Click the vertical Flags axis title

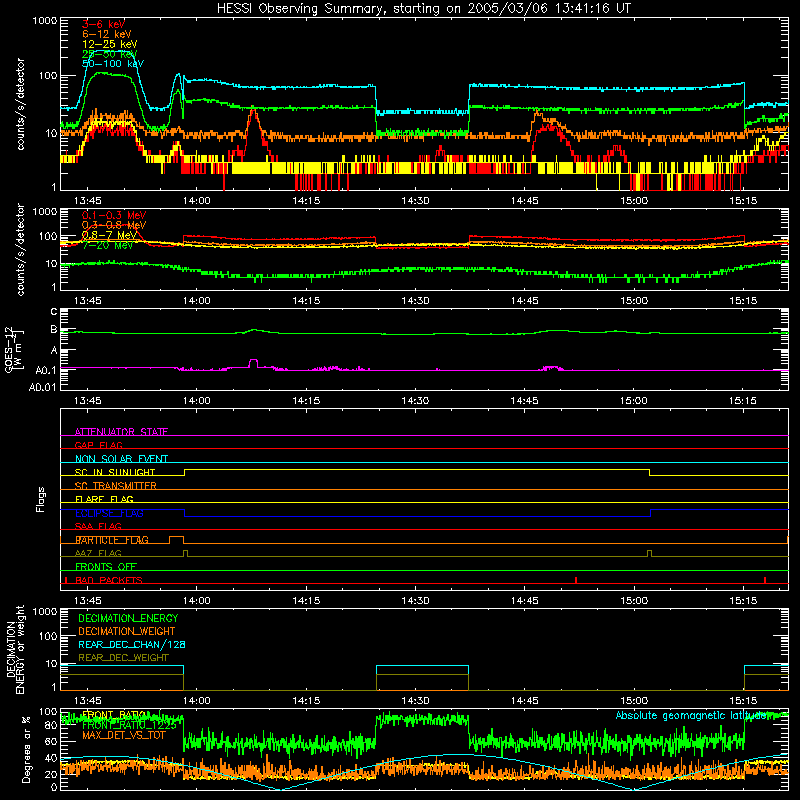click(40, 499)
